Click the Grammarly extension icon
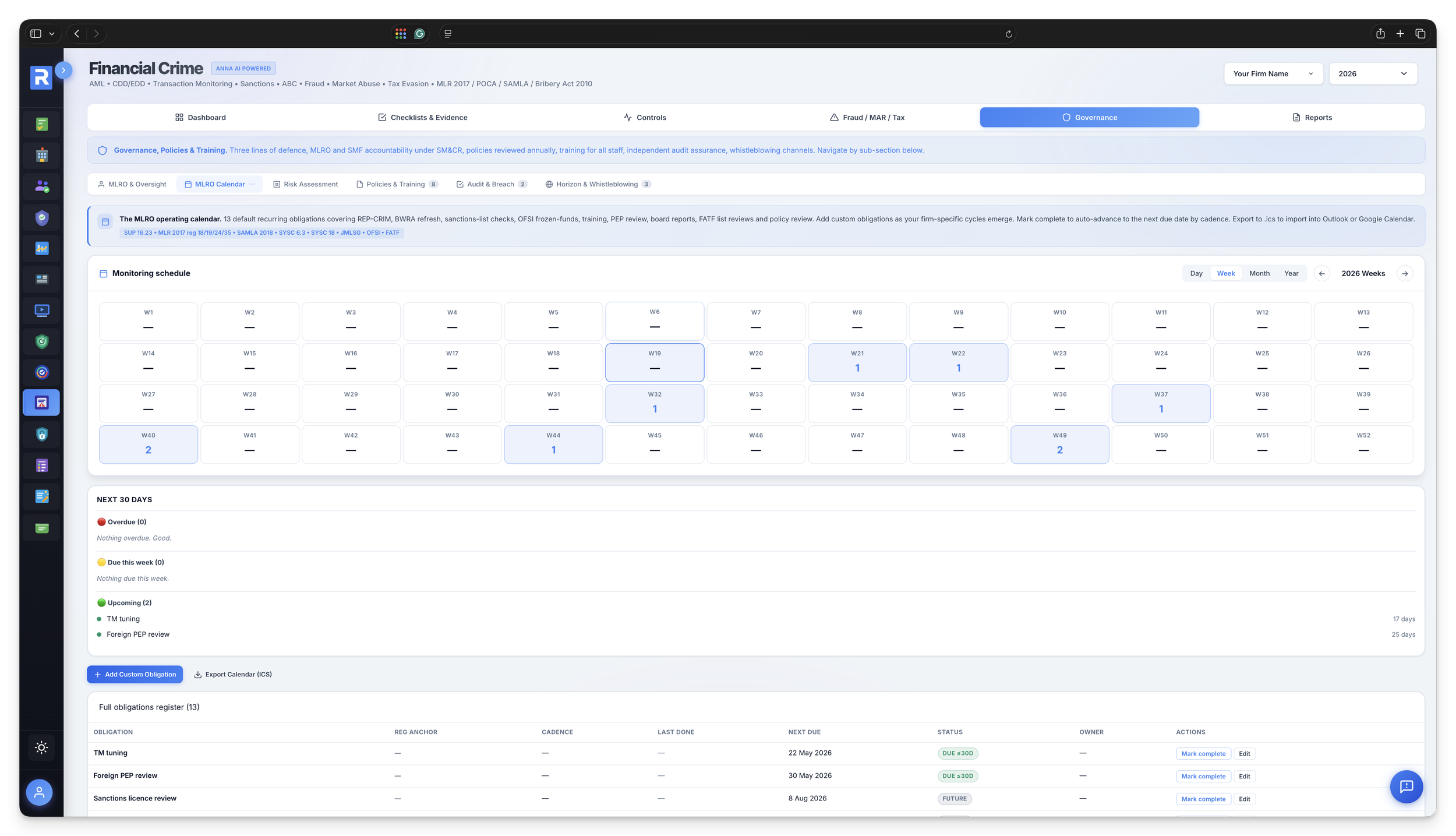 [419, 34]
